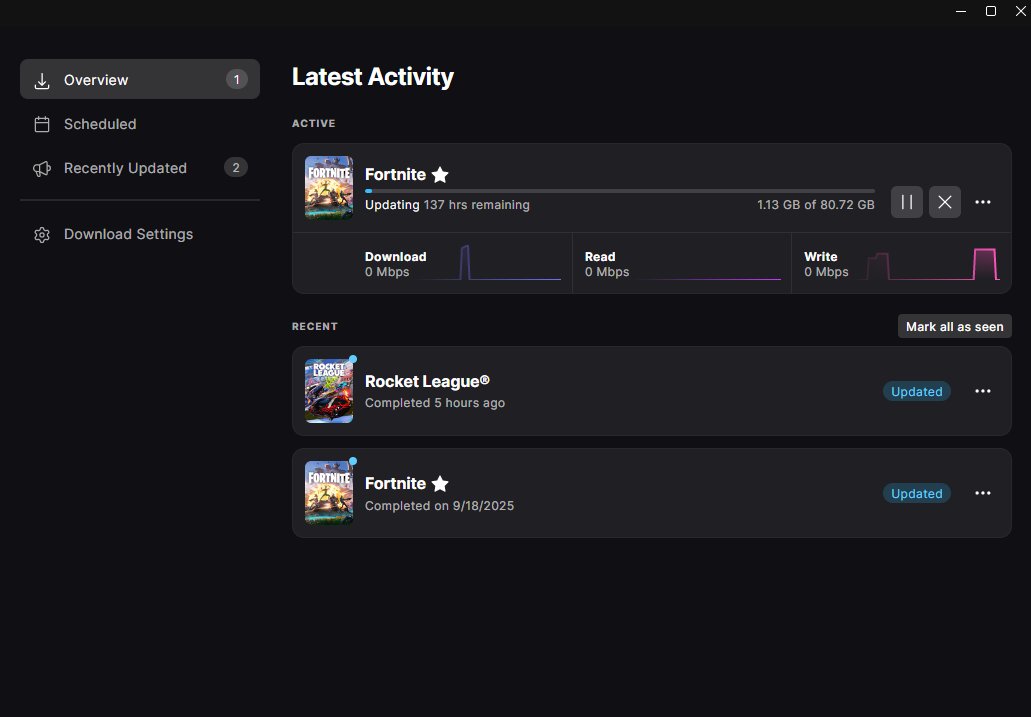Screen dimensions: 1031x717
Task: Open more options for Rocket League
Action: [x=983, y=391]
